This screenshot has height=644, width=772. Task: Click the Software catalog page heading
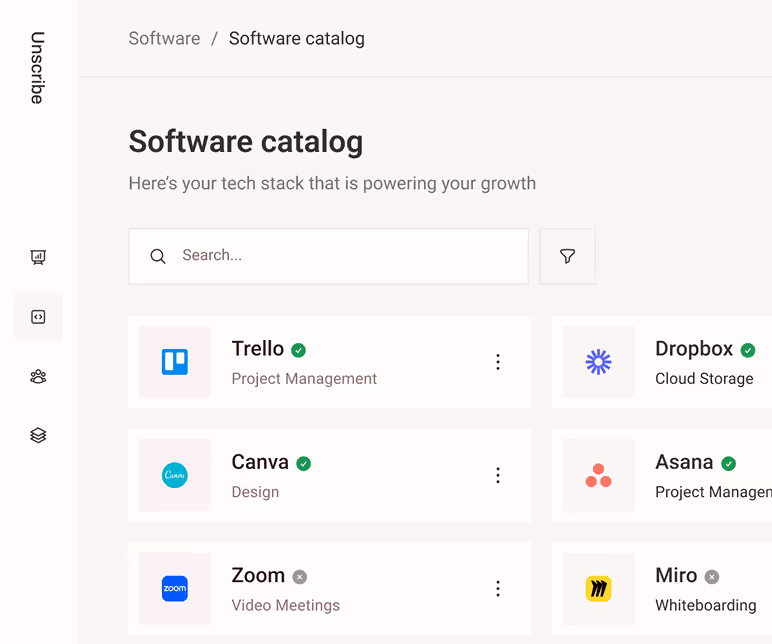tap(246, 142)
